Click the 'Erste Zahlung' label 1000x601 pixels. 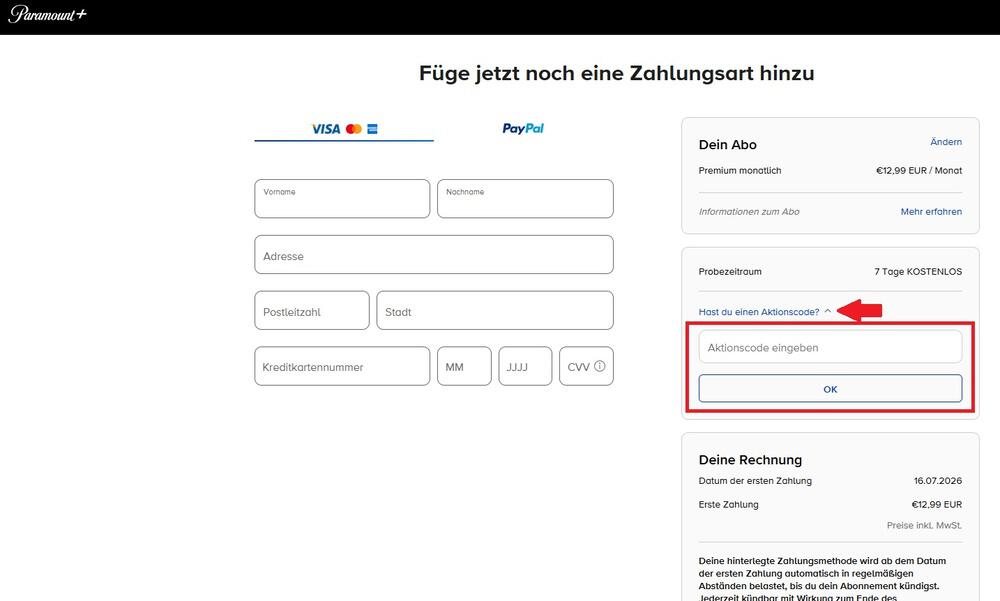point(728,504)
